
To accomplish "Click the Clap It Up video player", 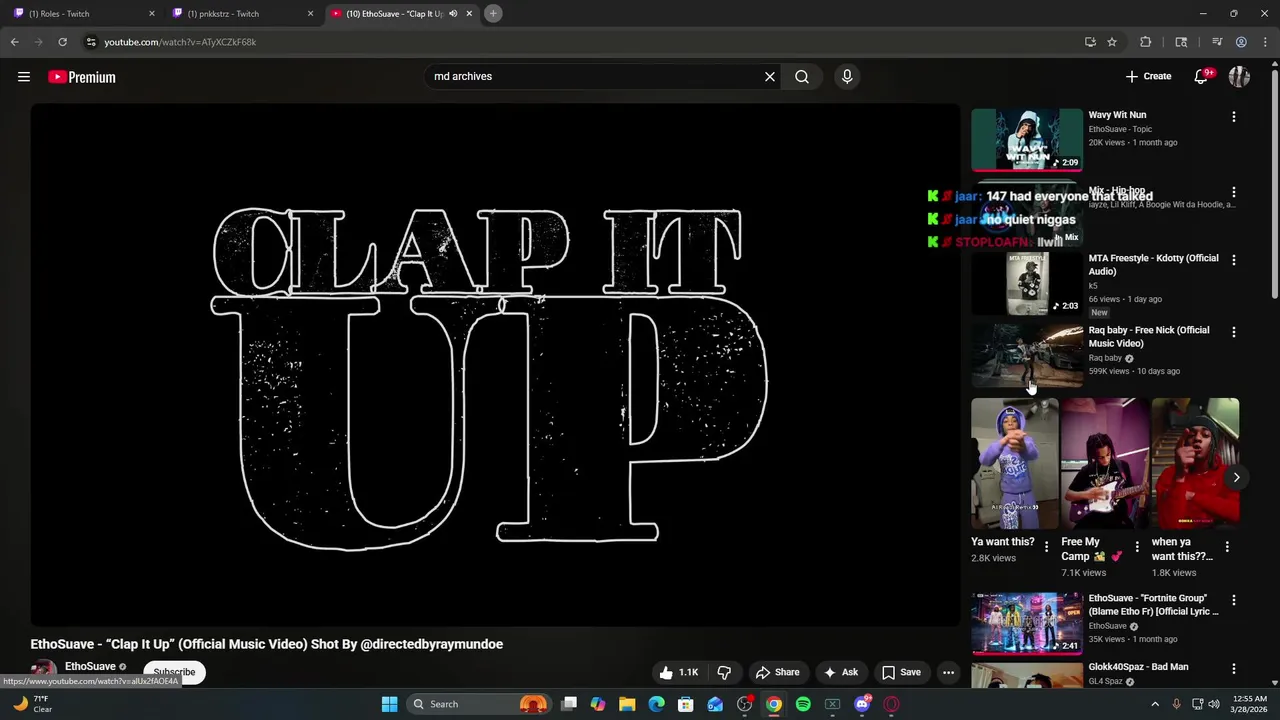I will [495, 365].
